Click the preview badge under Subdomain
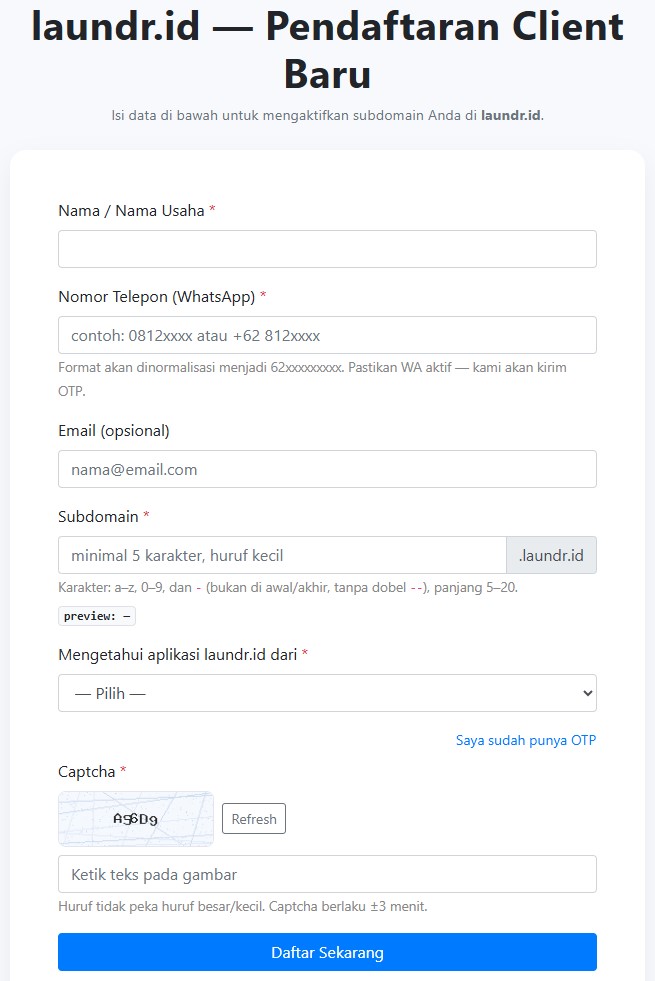The image size is (655, 981). click(96, 616)
